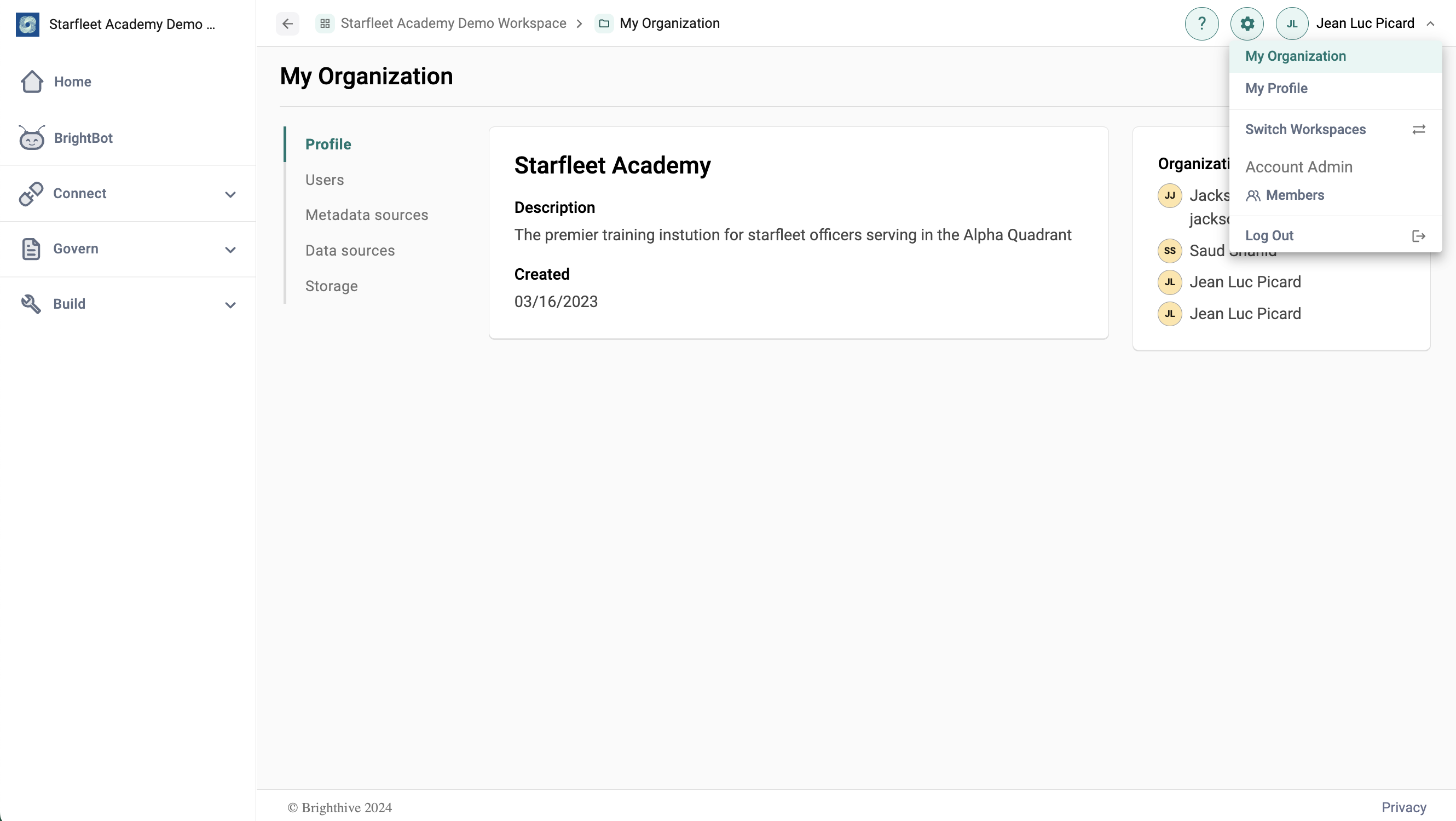This screenshot has width=1456, height=821.
Task: Switch to the Profile tab
Action: (x=328, y=144)
